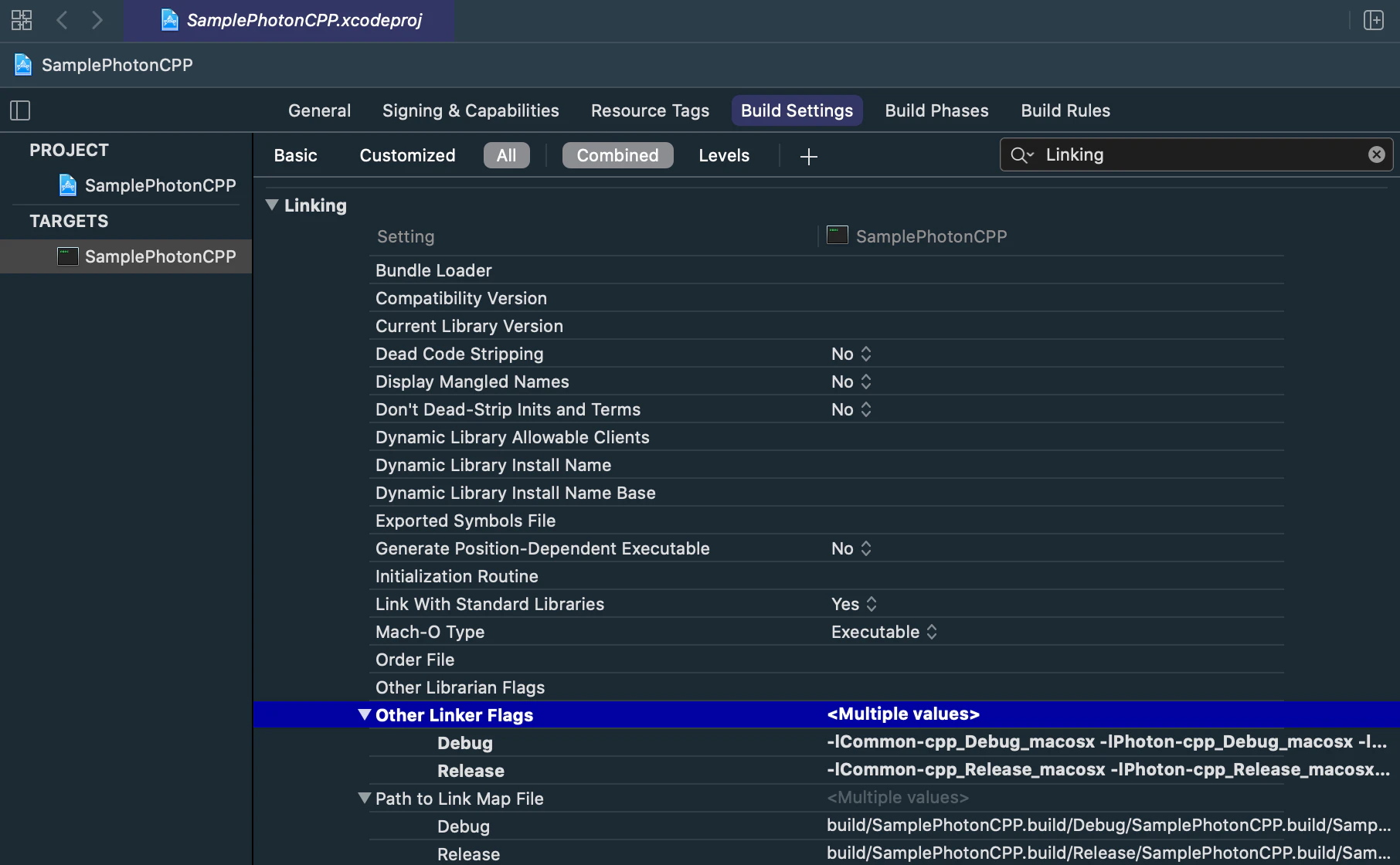Select Release under Path to Link Map File
Image resolution: width=1400 pixels, height=865 pixels.
pyautogui.click(x=468, y=854)
